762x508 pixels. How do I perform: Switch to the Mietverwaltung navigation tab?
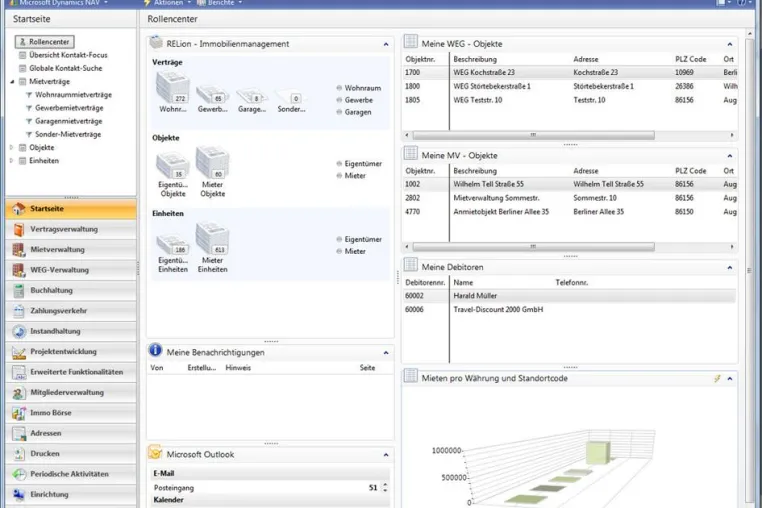coord(71,250)
